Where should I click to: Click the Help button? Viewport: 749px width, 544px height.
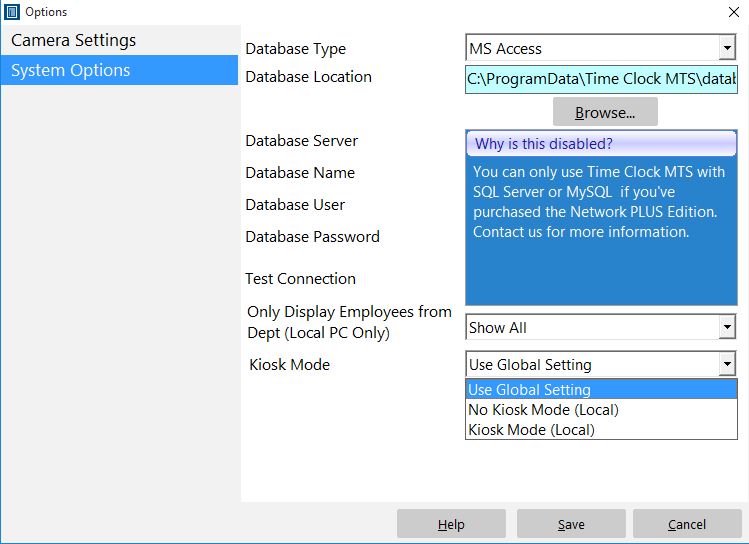pyautogui.click(x=451, y=524)
